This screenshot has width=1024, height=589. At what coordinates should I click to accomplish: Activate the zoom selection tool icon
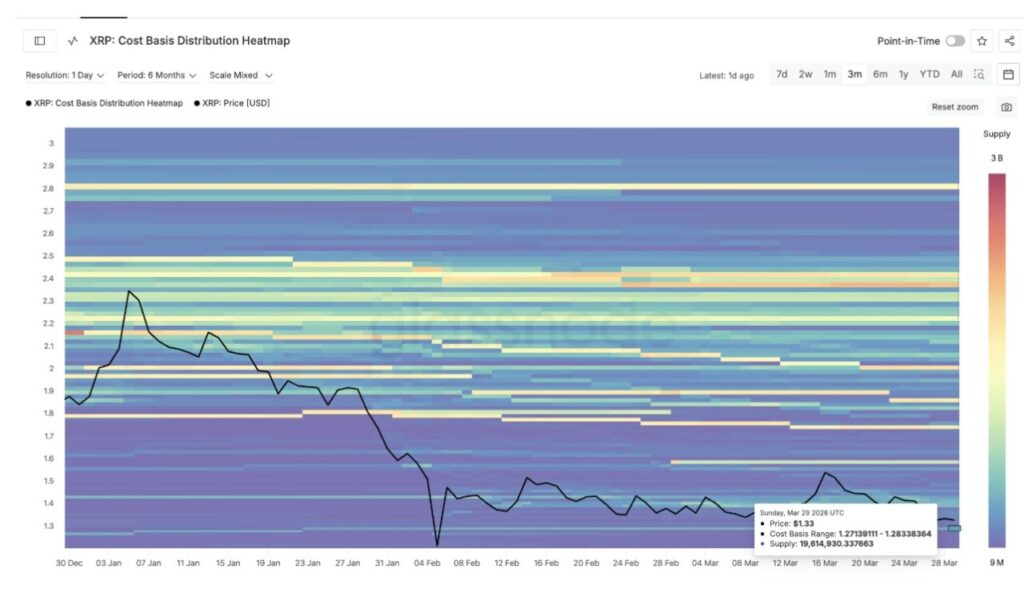[979, 74]
